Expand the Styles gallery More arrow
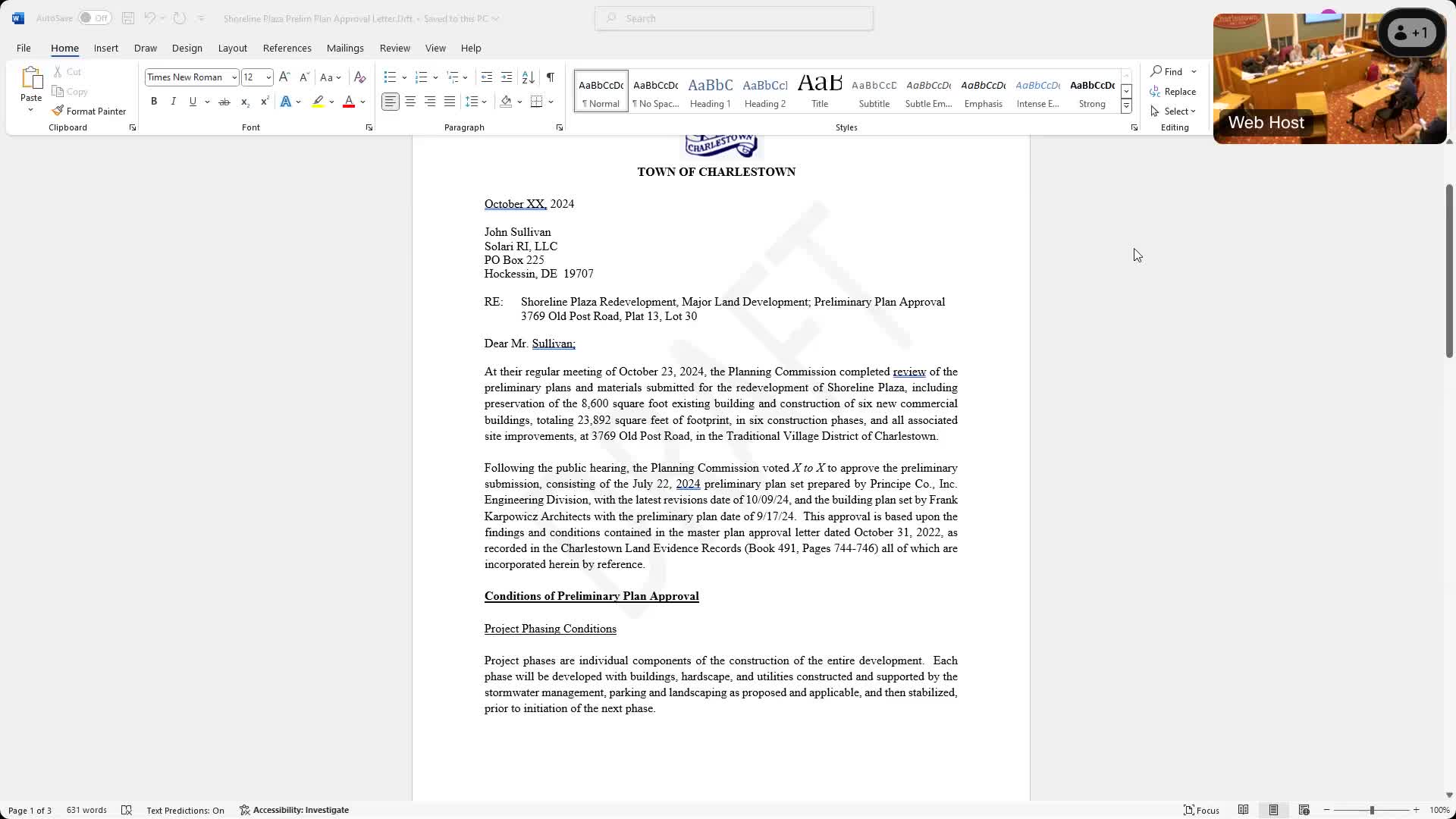Viewport: 1456px width, 819px height. 1126,107
